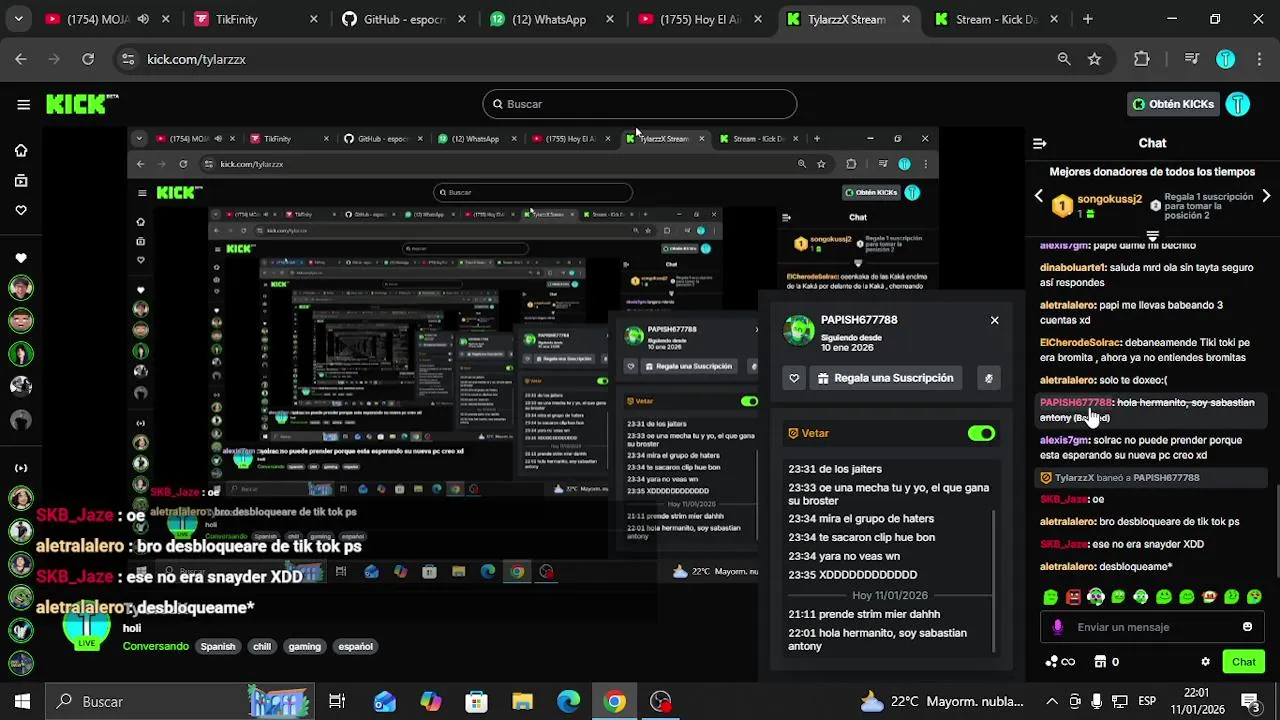
Task: Open the Chrome three-dot menu
Action: [x=1258, y=59]
